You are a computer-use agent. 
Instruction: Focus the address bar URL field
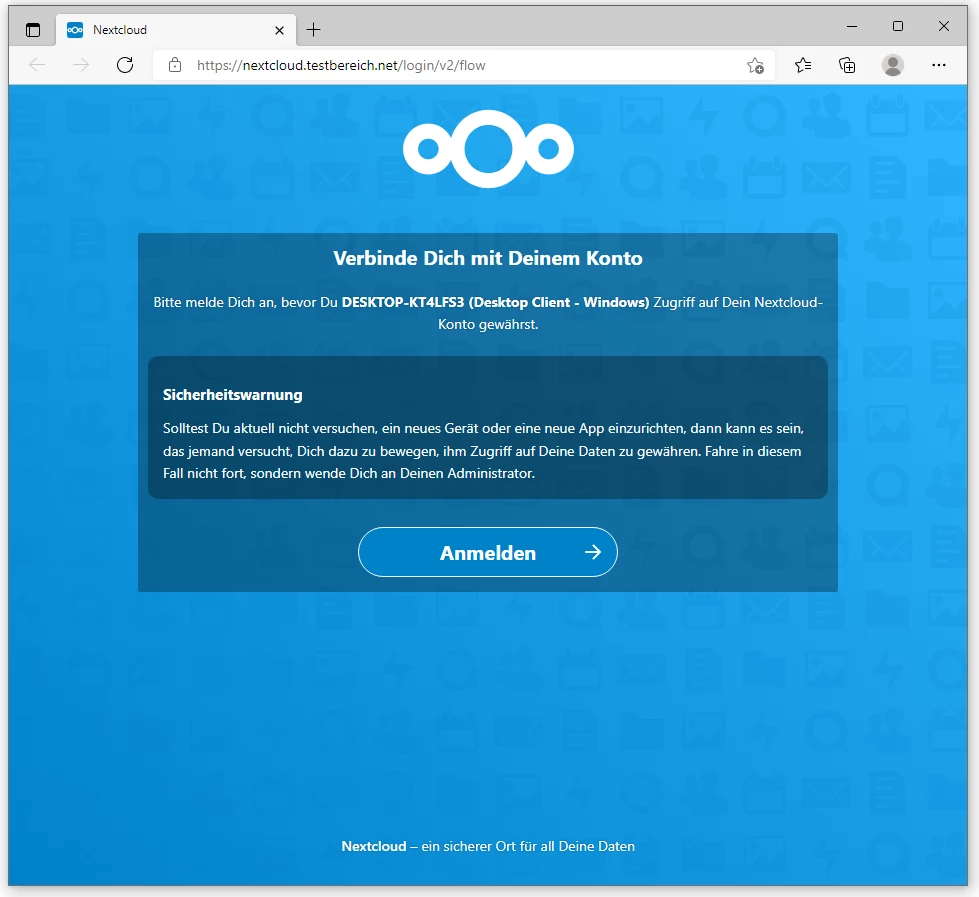pyautogui.click(x=465, y=66)
